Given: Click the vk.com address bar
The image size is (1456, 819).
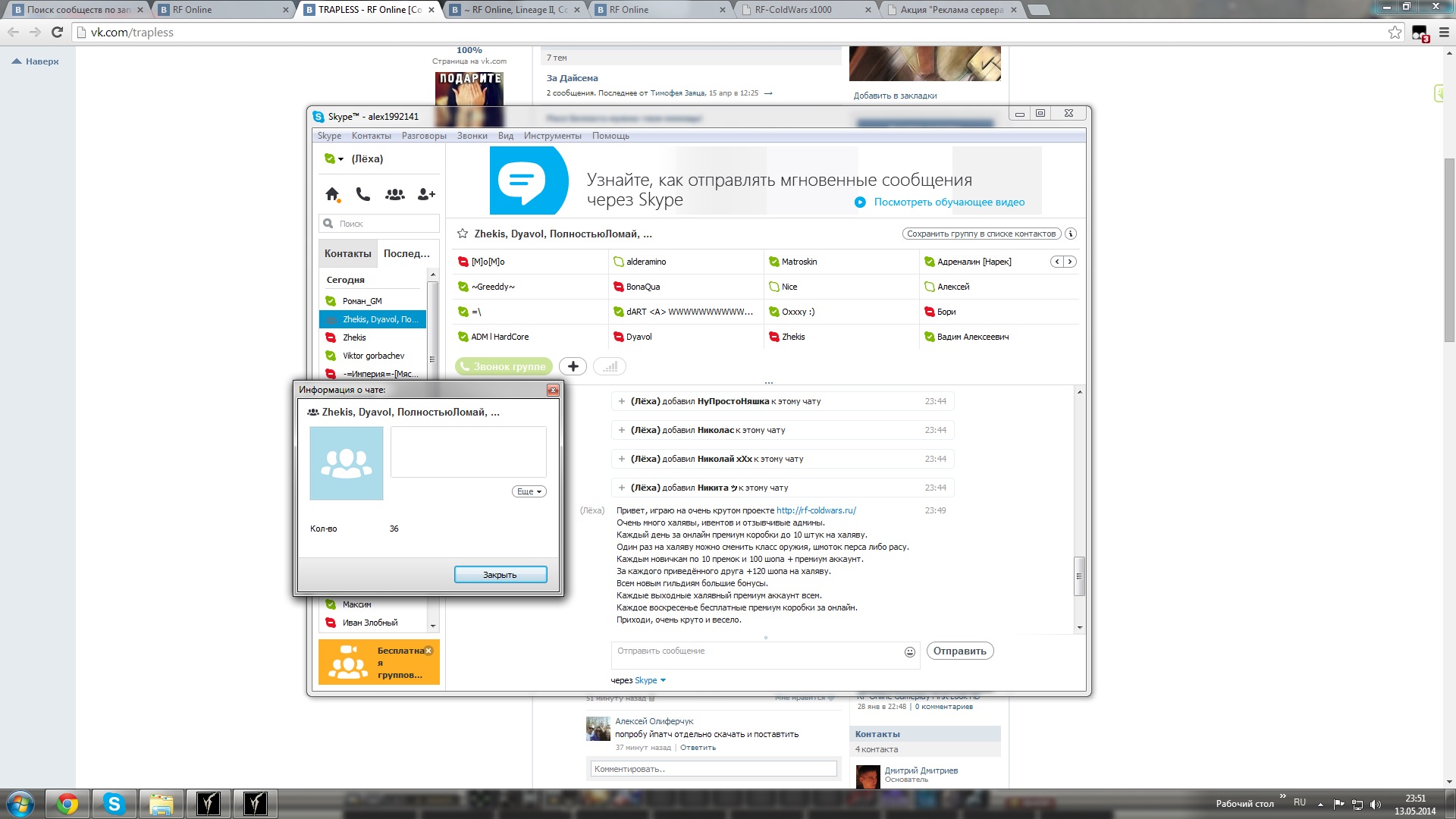Looking at the screenshot, I should (728, 32).
